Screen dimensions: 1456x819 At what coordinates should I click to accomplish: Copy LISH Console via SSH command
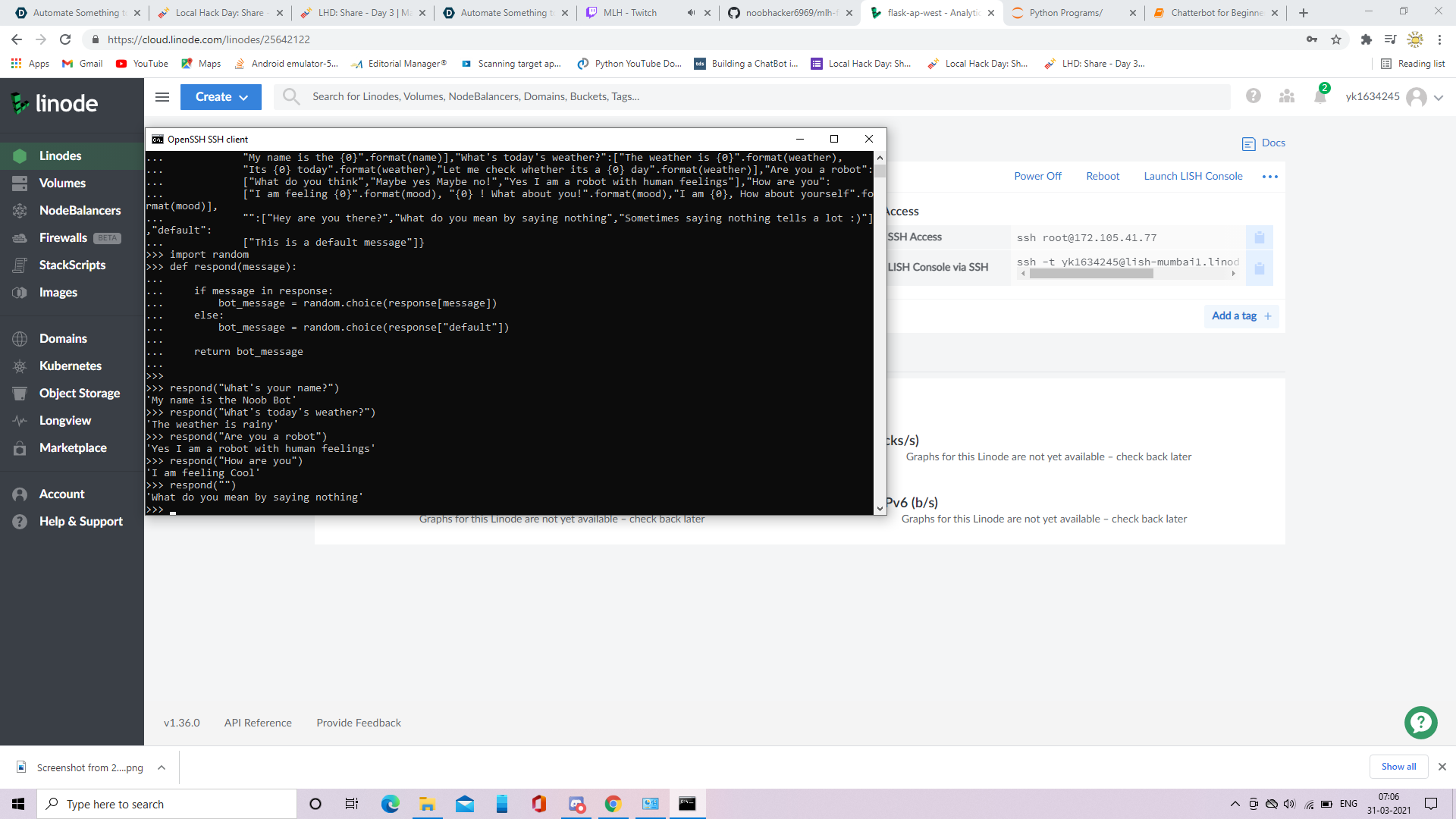(x=1260, y=268)
